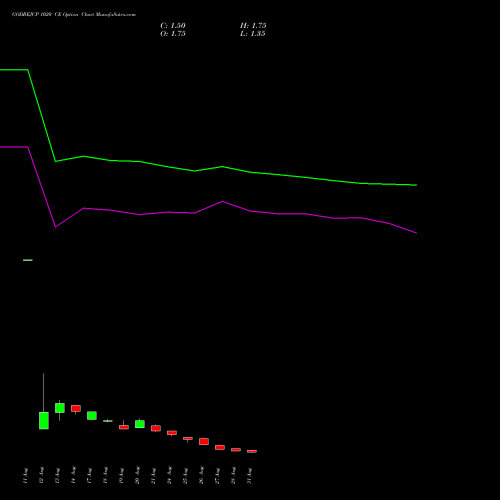Click the open value O: 1.75
500x500 pixels.
coord(173,34)
